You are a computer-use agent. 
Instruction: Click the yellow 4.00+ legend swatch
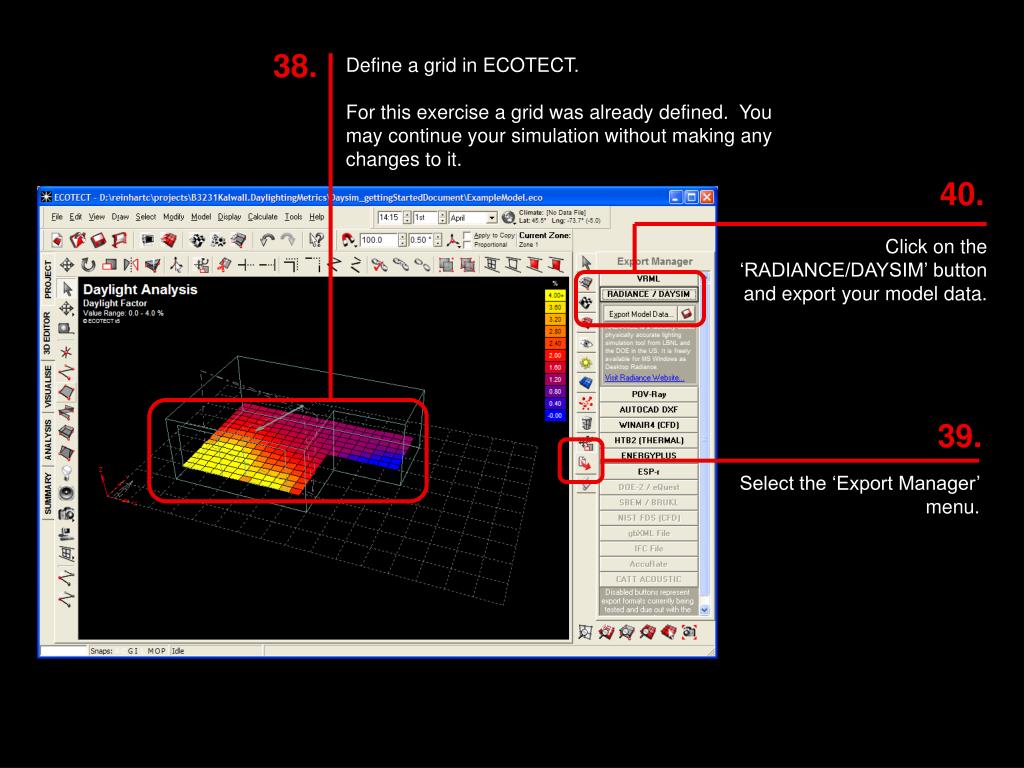[554, 295]
